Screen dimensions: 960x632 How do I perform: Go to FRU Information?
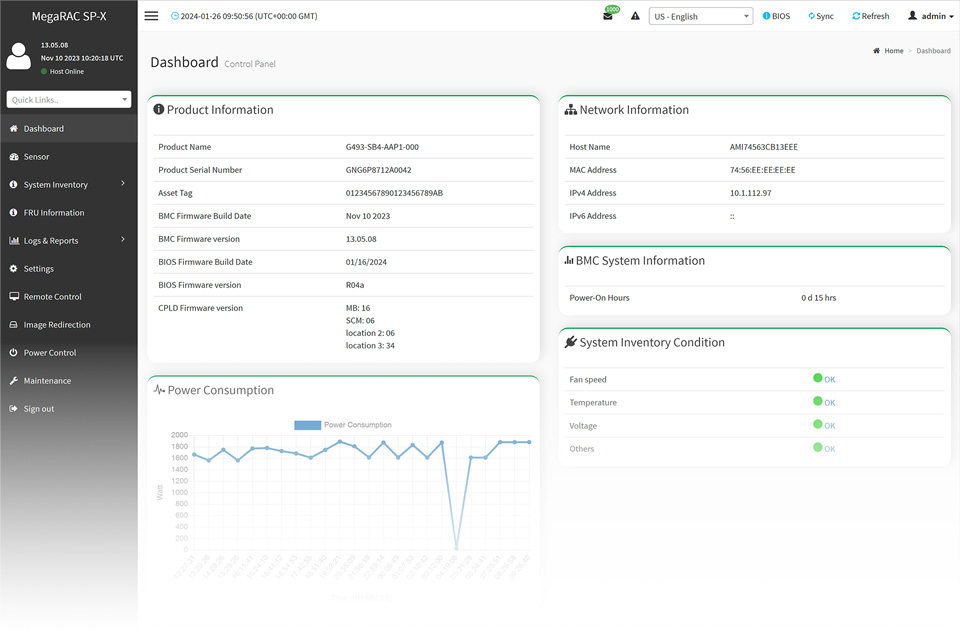click(x=54, y=213)
